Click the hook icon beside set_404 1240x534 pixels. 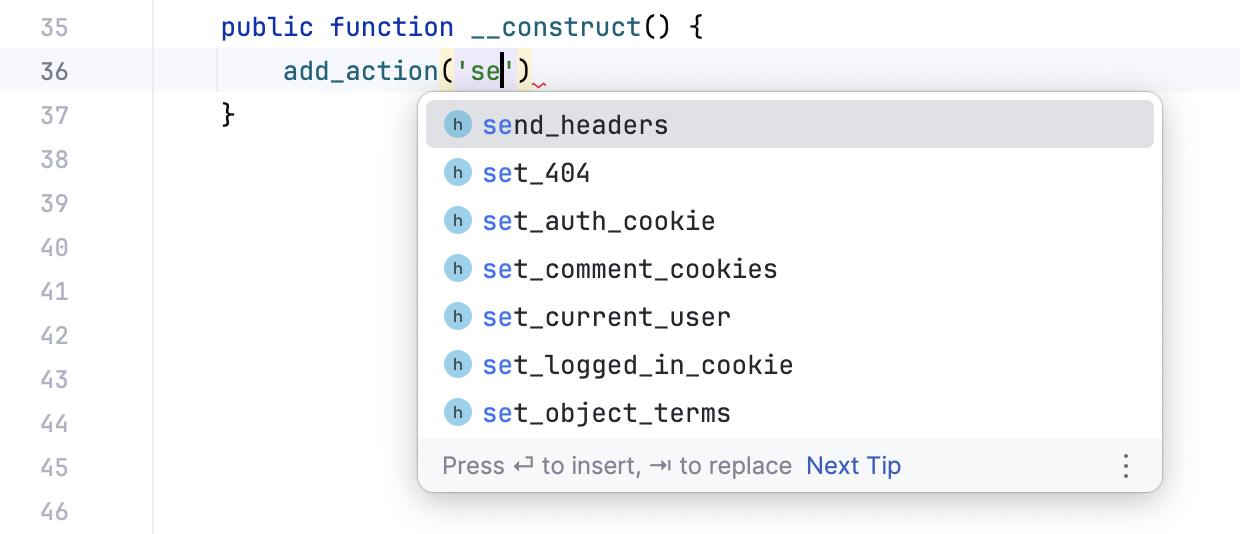(457, 173)
